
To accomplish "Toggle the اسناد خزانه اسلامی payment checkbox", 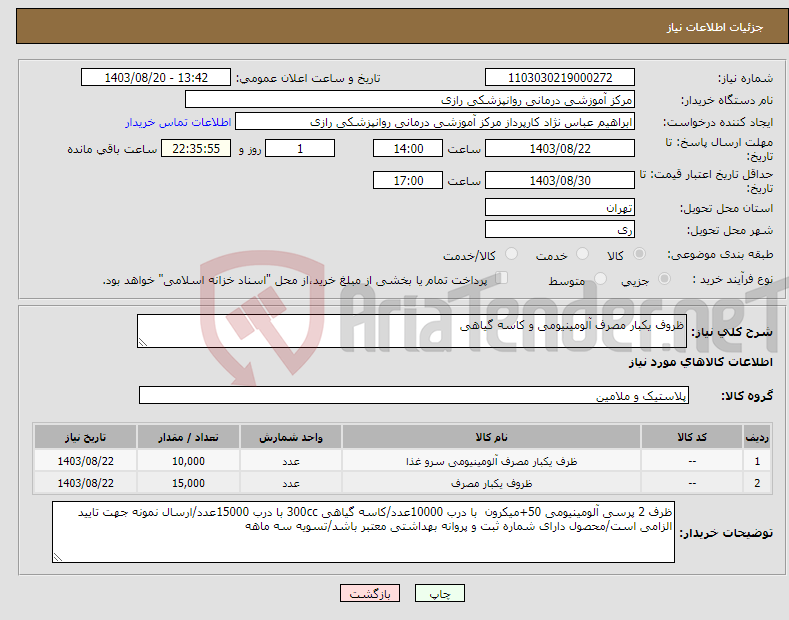I will tap(502, 278).
